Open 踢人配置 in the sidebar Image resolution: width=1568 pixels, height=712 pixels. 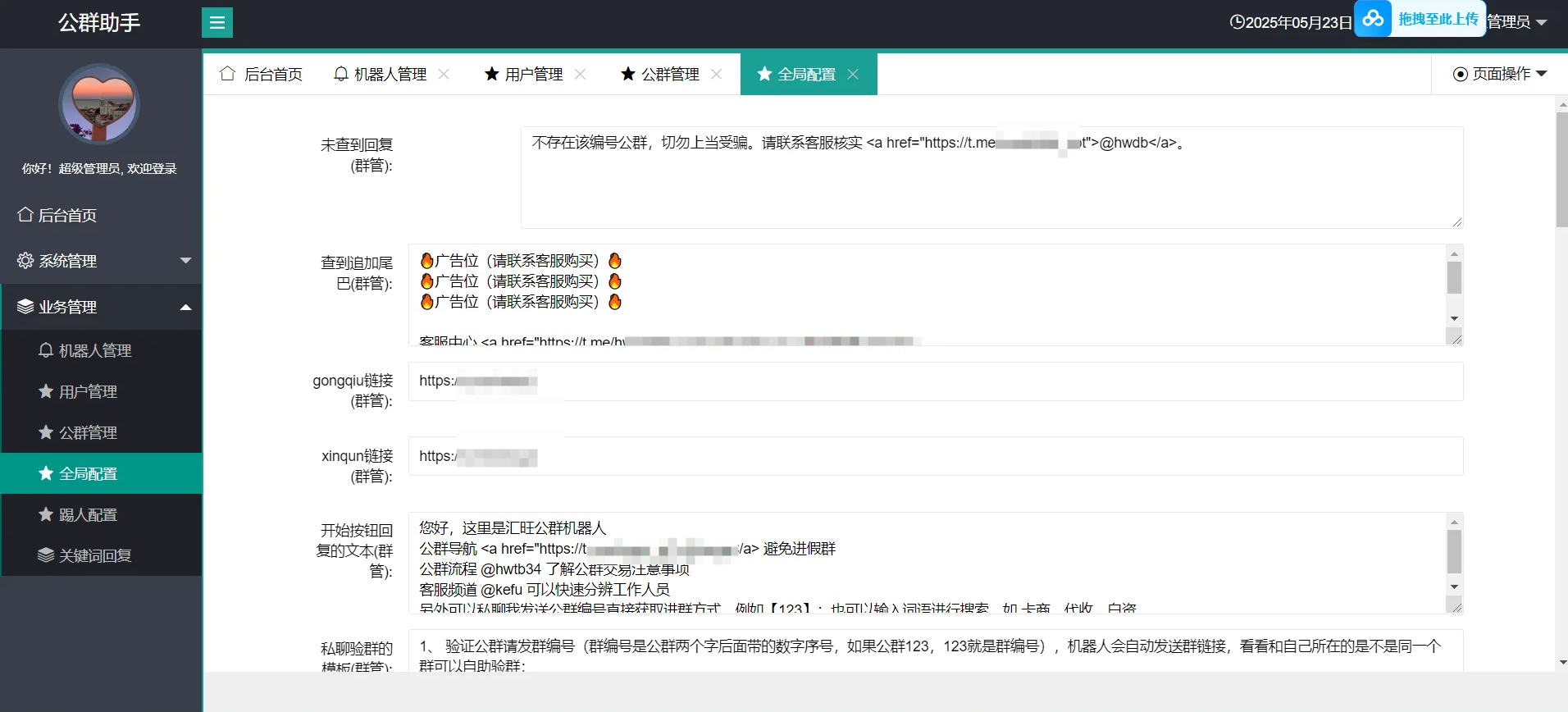pos(102,514)
